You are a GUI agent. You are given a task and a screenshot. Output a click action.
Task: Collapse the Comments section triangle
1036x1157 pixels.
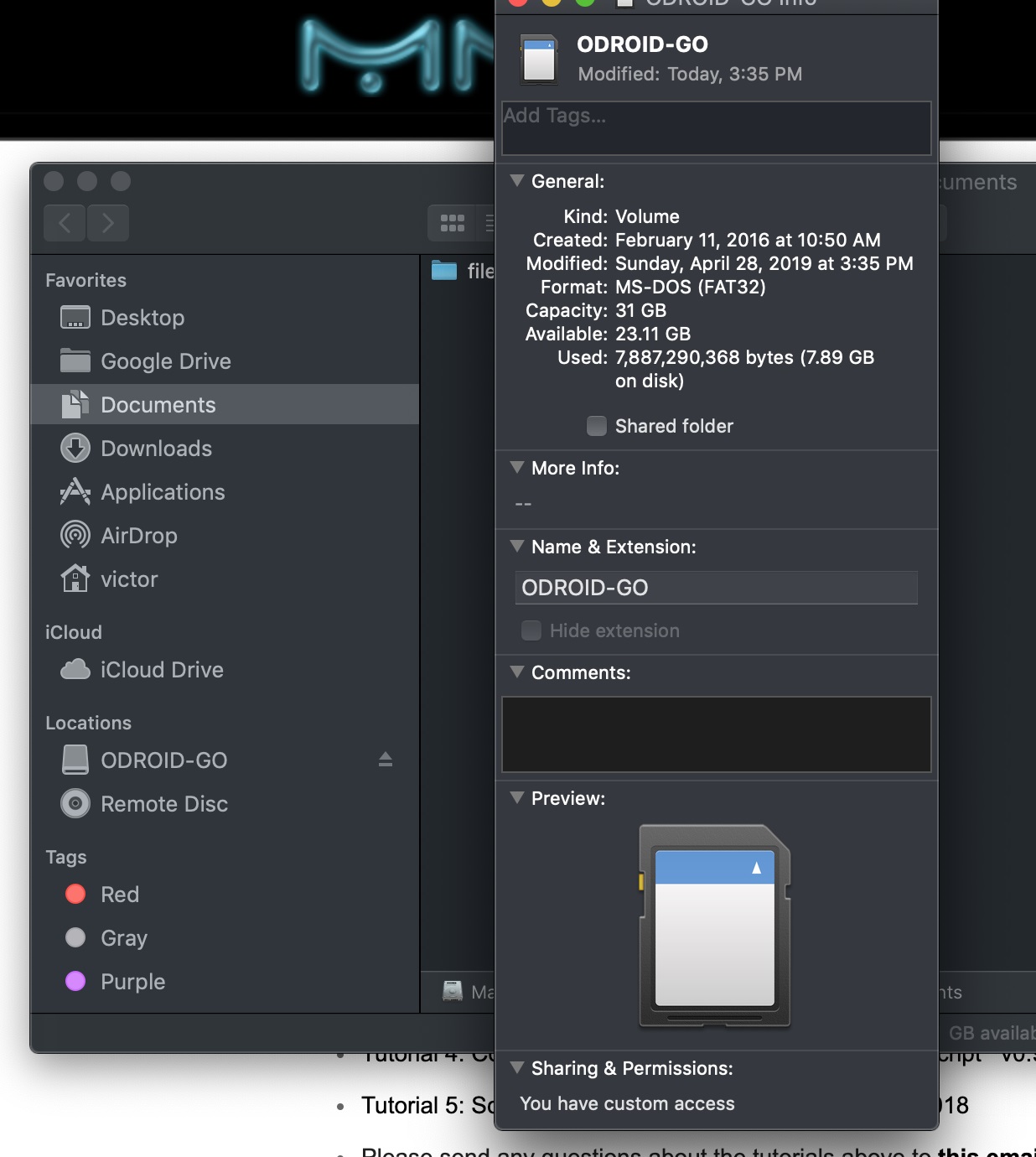tap(517, 672)
